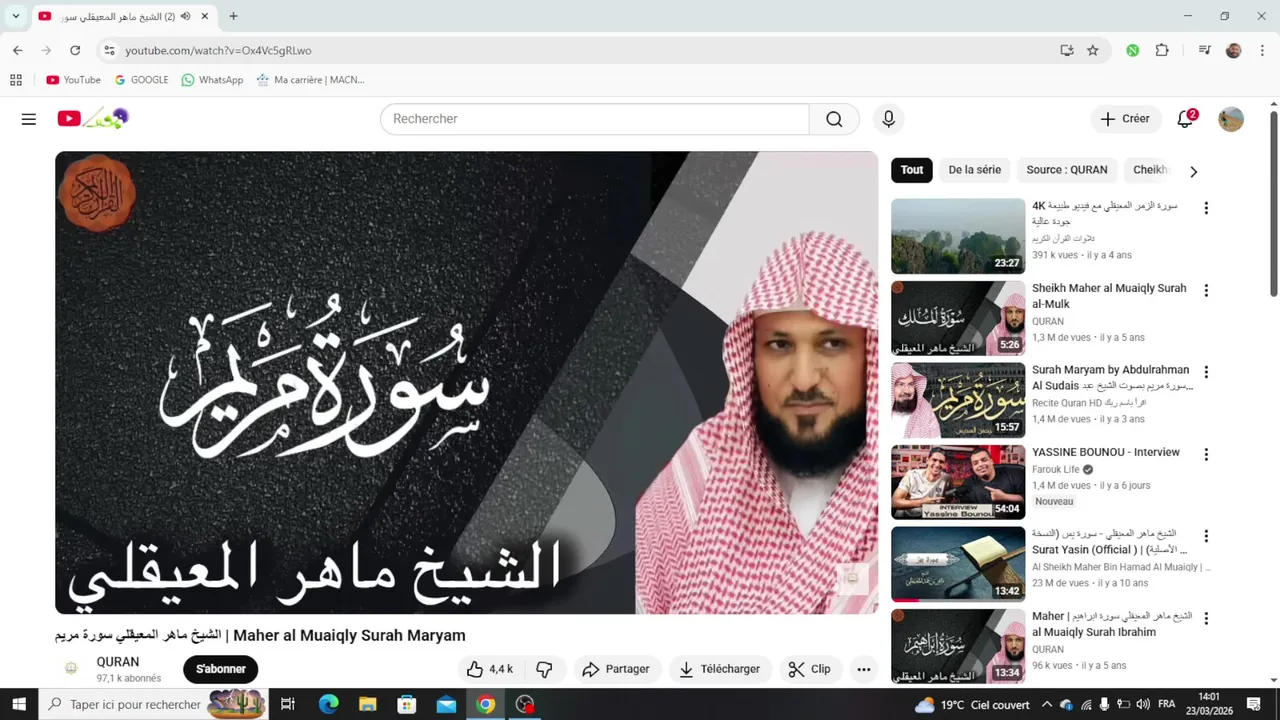Open the account avatar menu
Image resolution: width=1280 pixels, height=720 pixels.
pos(1231,119)
